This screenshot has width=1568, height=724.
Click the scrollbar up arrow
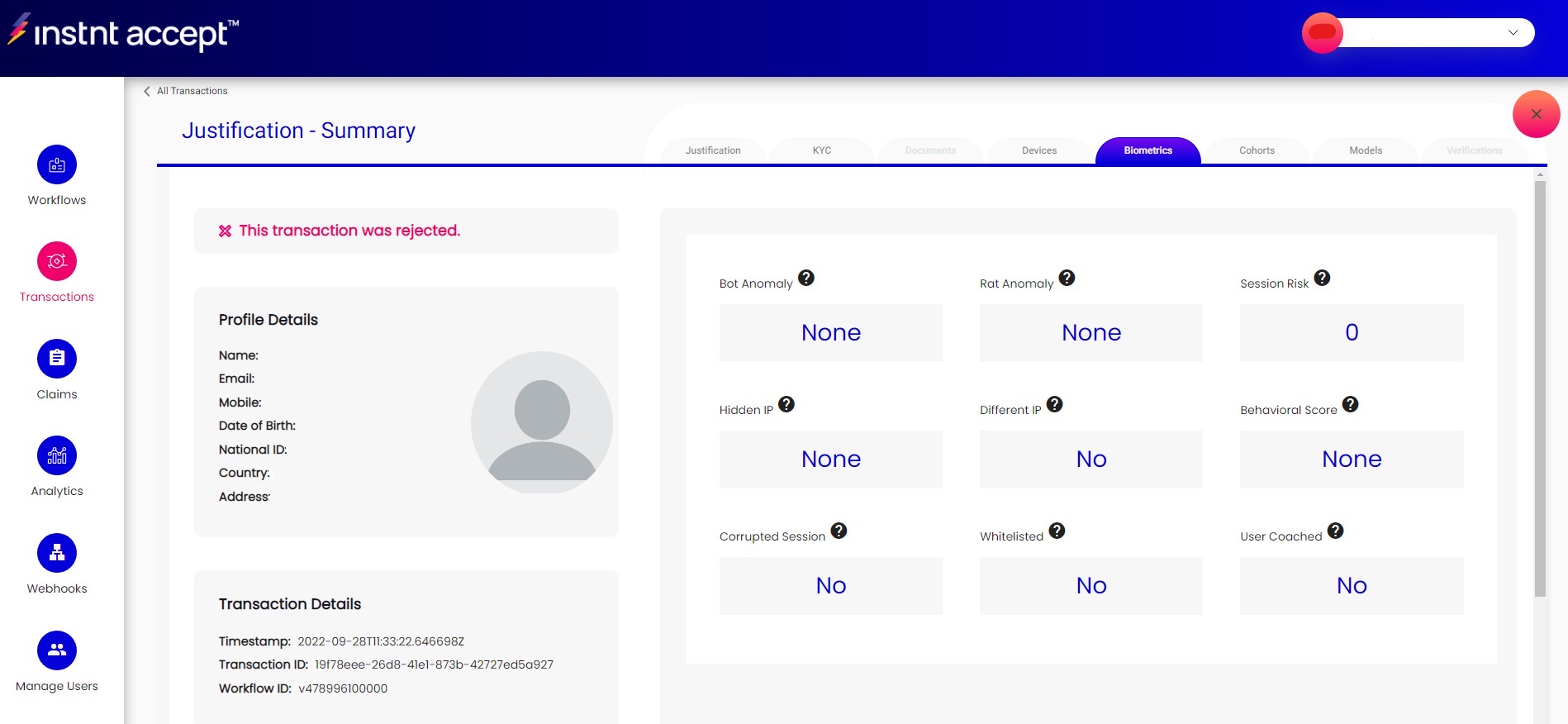pyautogui.click(x=1540, y=174)
